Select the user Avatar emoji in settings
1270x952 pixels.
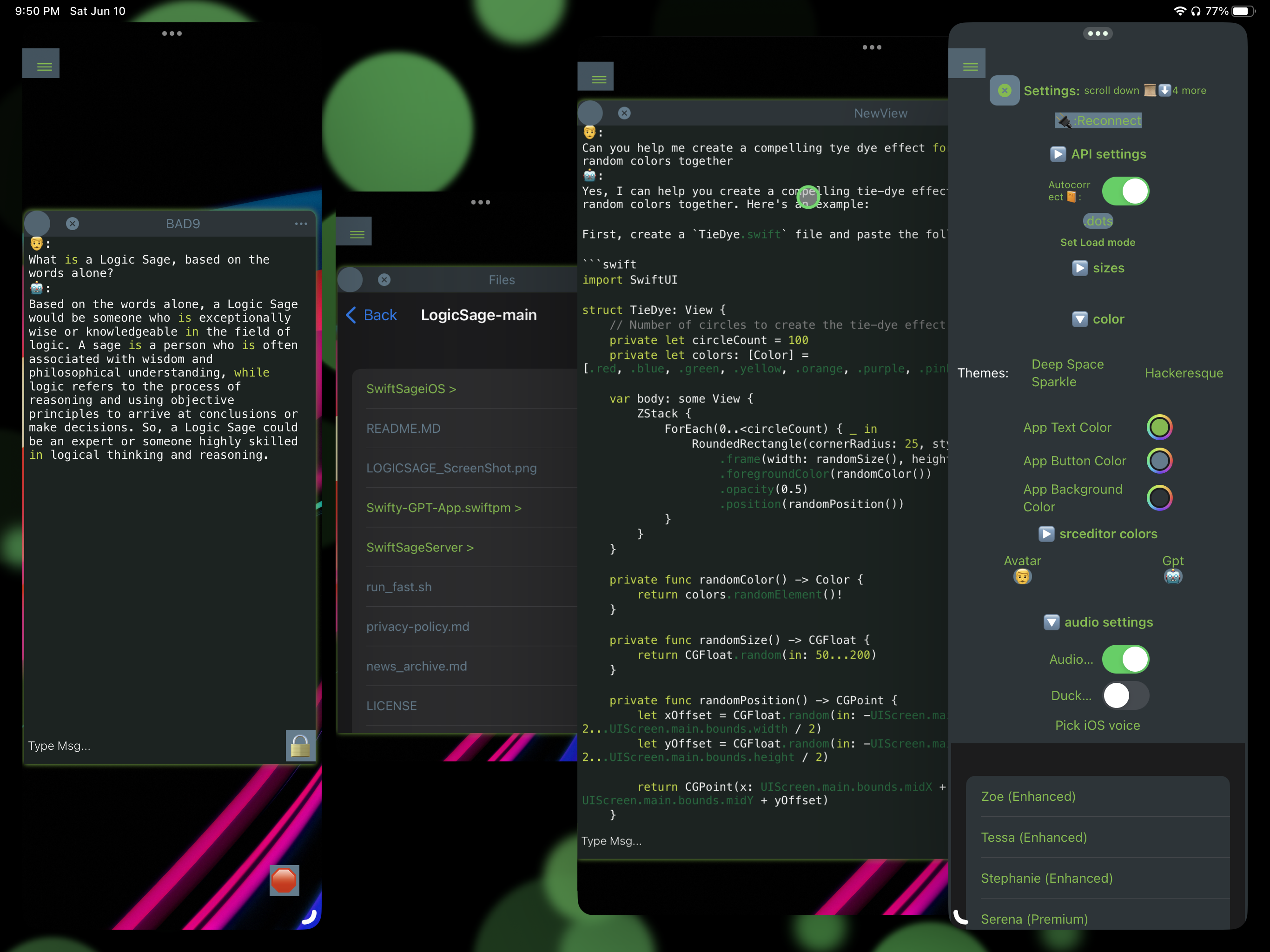1022,576
